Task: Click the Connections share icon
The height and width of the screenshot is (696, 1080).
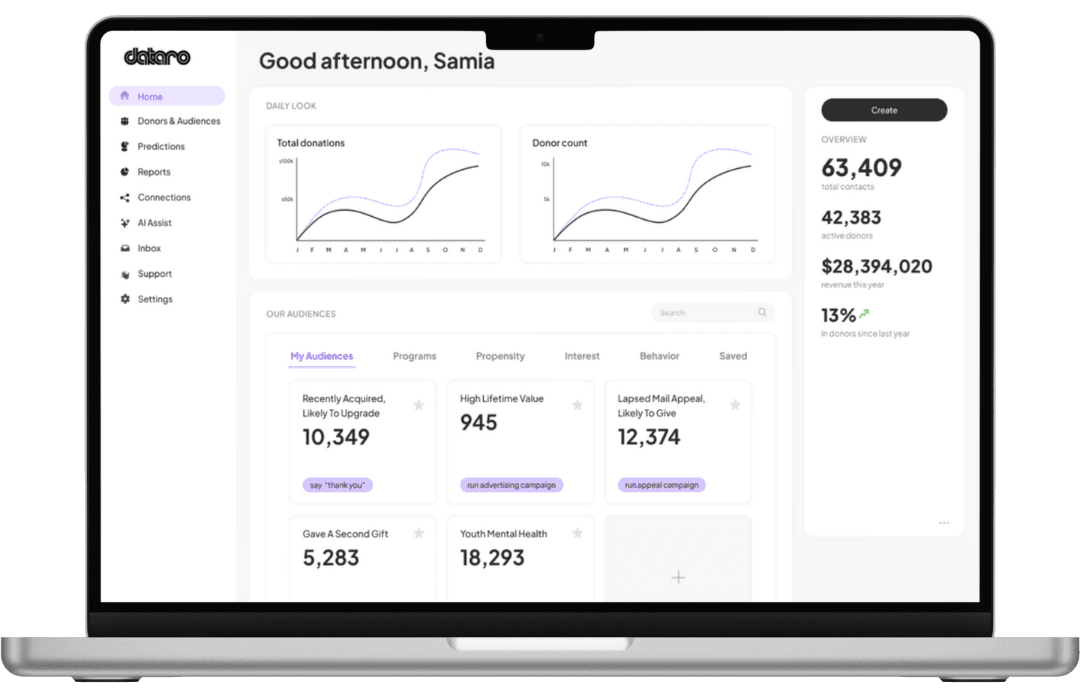Action: pos(122,197)
